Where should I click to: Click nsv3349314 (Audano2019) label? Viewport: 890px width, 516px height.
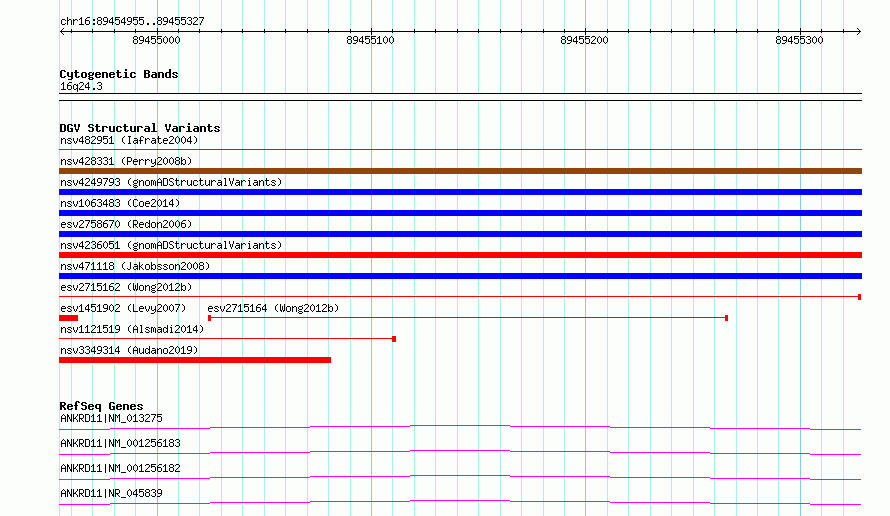point(129,350)
